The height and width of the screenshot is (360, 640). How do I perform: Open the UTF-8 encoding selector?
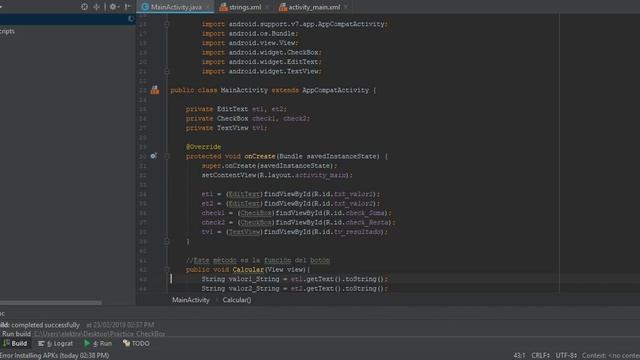(x=566, y=356)
